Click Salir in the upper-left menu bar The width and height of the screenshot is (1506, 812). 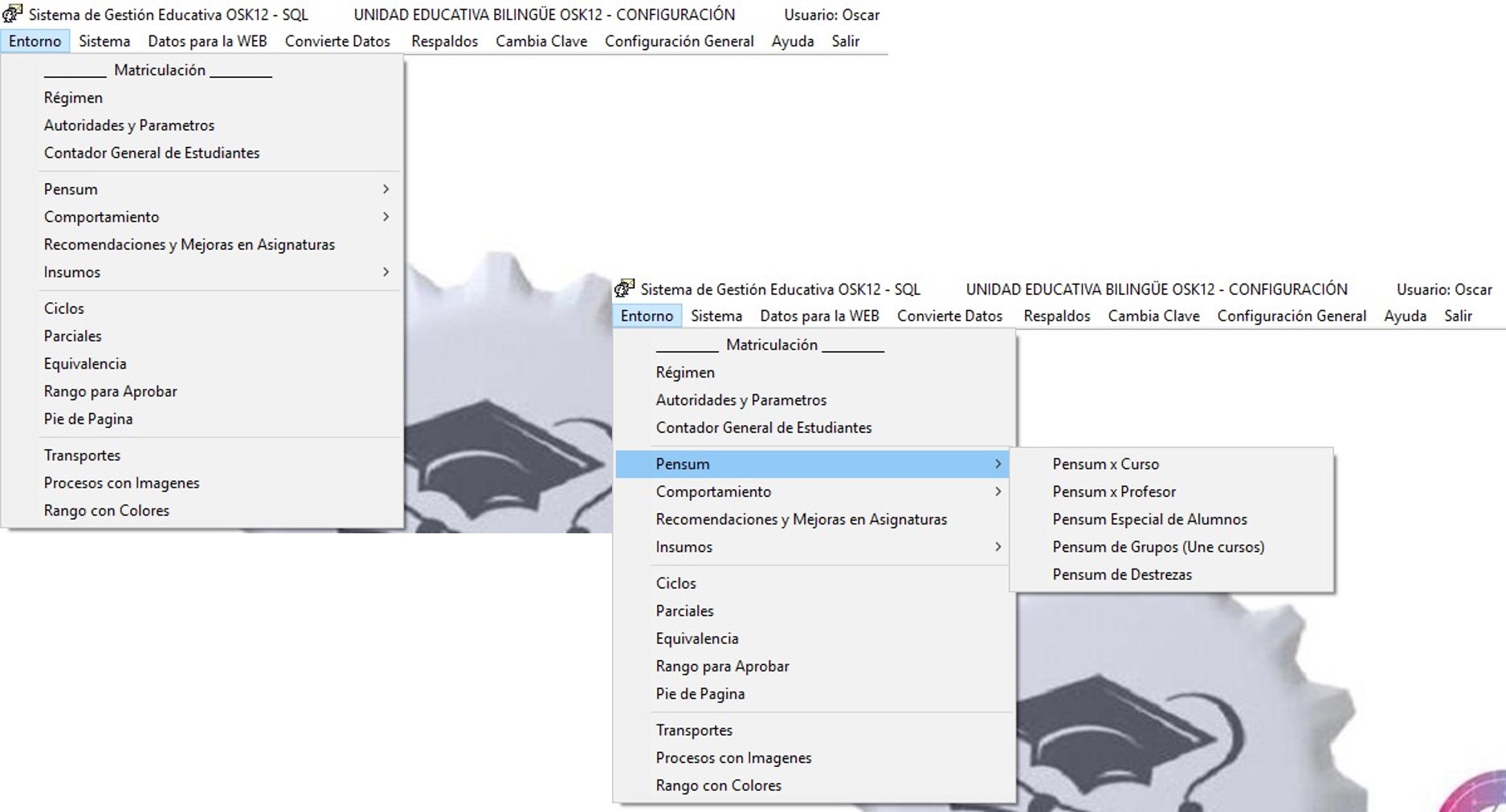pos(845,41)
